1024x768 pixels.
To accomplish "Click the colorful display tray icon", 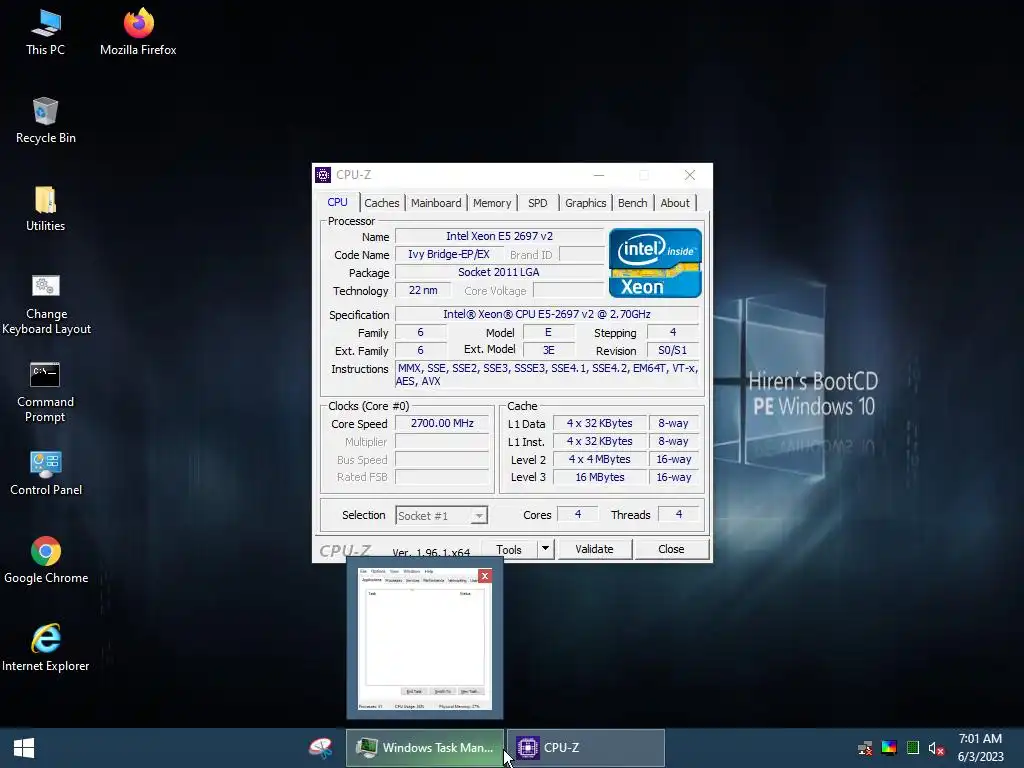I will click(x=889, y=748).
